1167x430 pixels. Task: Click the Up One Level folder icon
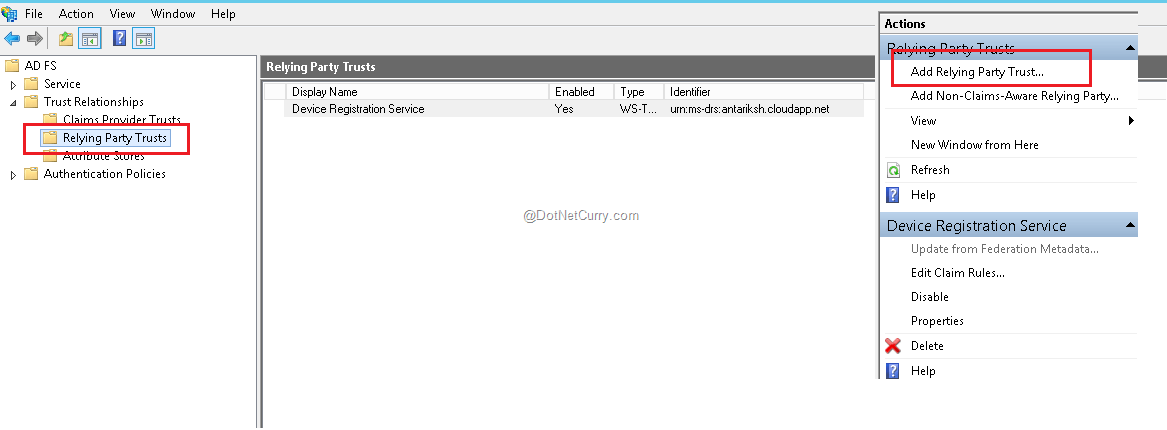pos(66,39)
